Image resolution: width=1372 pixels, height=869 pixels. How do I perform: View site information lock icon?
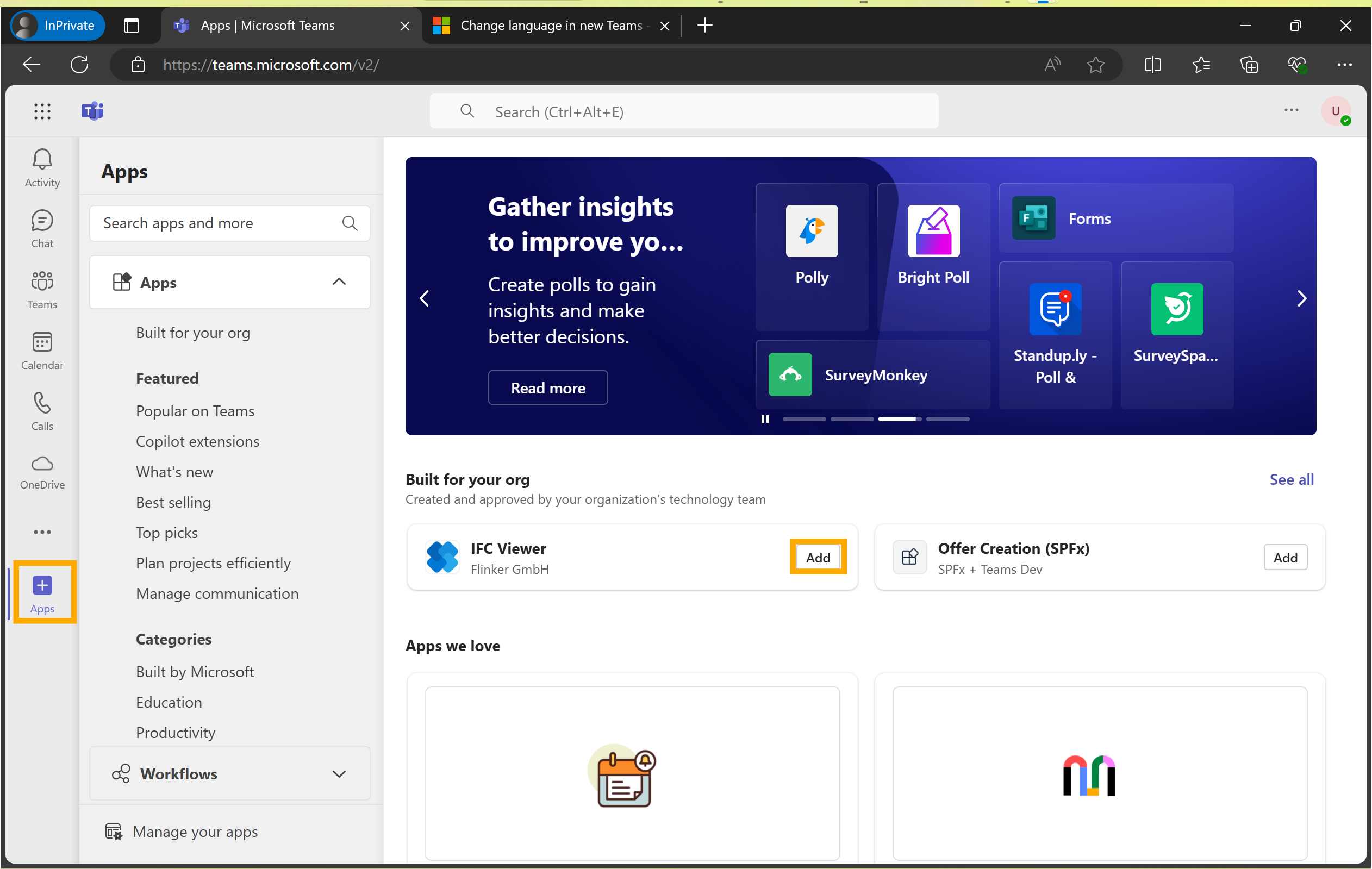pyautogui.click(x=138, y=64)
